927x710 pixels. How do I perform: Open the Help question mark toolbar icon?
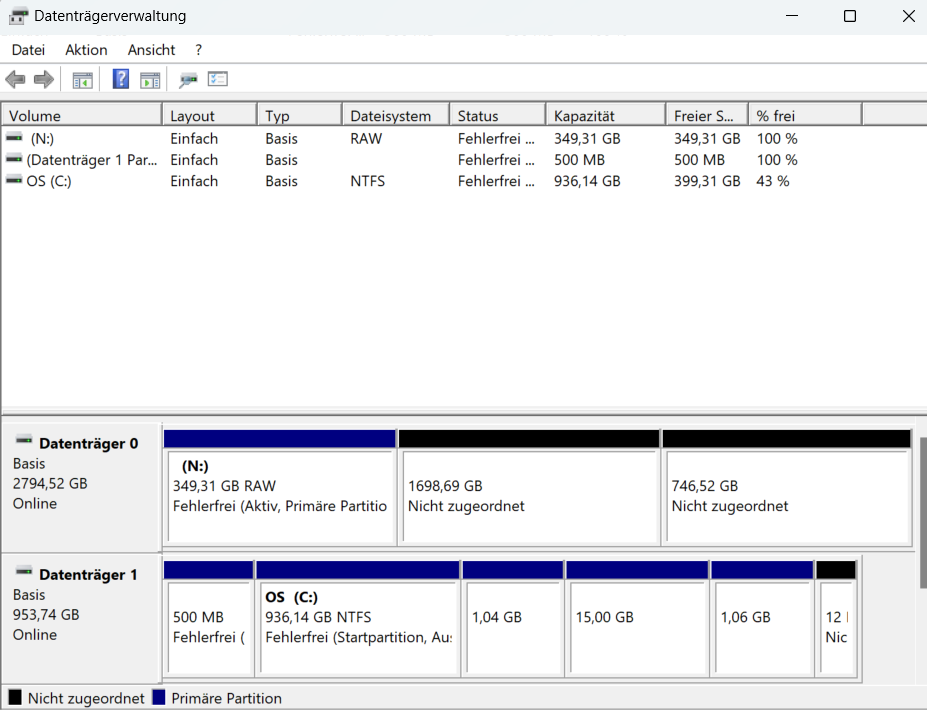(120, 79)
